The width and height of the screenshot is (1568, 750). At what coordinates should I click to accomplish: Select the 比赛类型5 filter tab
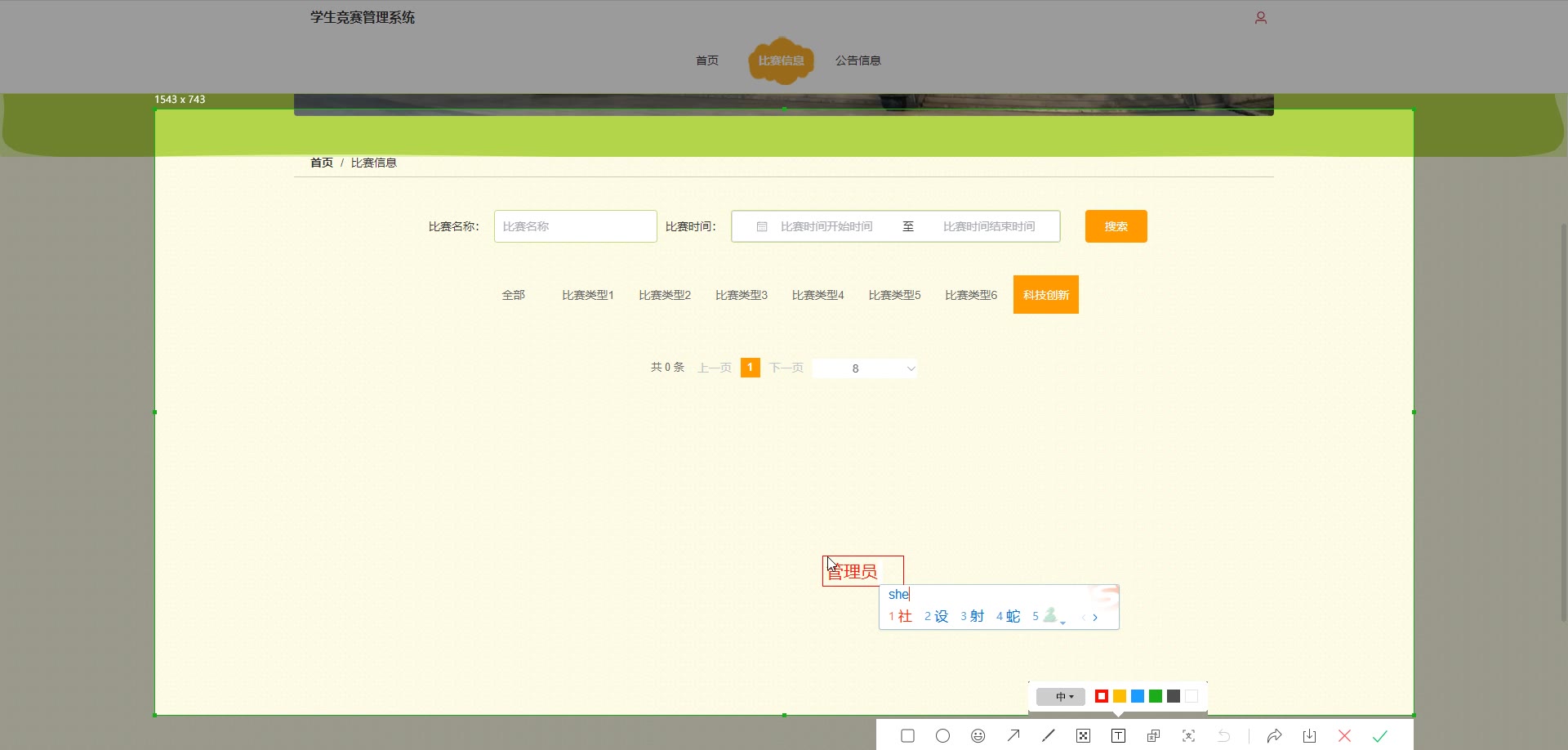[x=895, y=295]
